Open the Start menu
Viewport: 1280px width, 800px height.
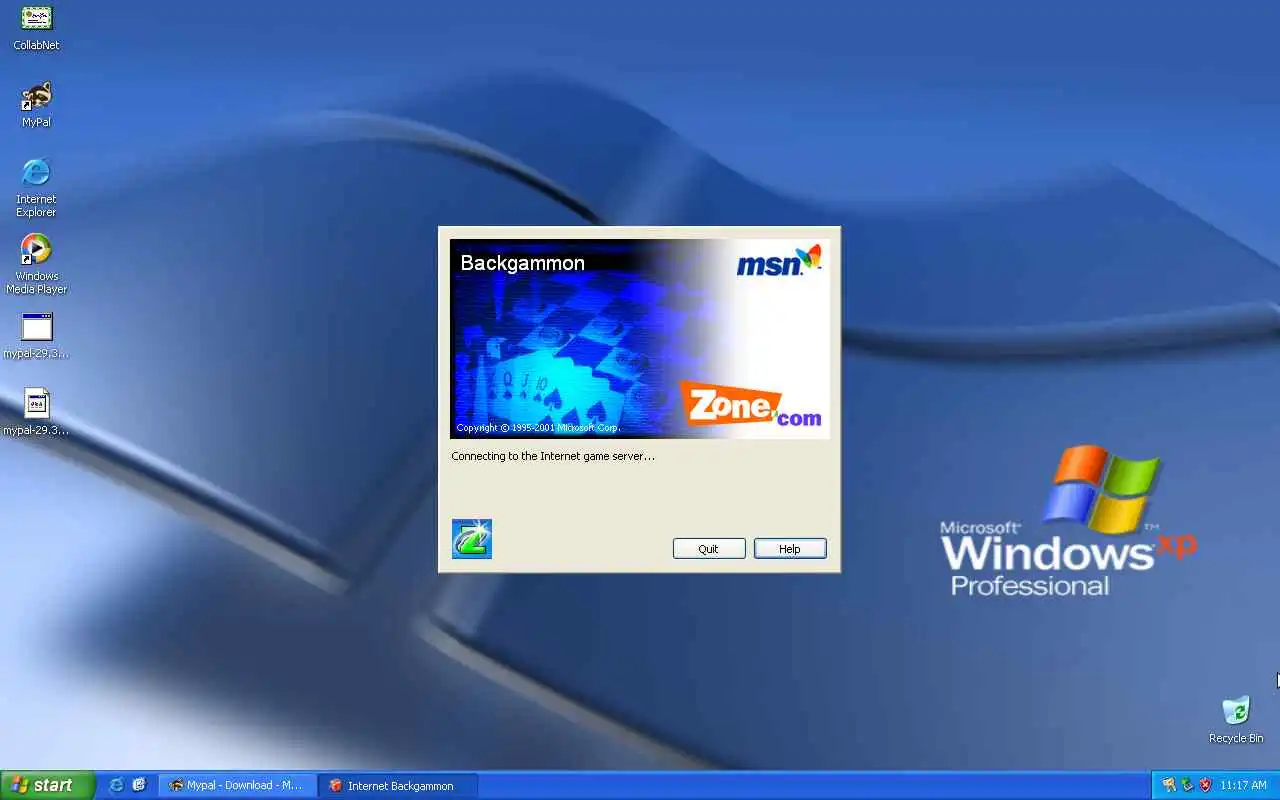click(x=47, y=785)
